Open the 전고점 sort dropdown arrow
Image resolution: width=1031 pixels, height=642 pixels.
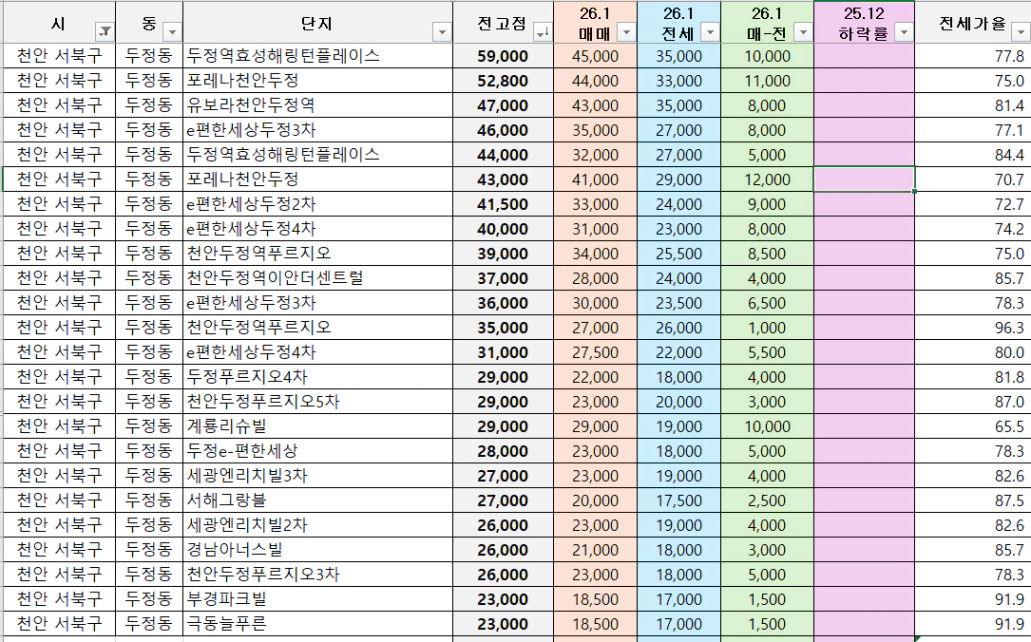542,32
